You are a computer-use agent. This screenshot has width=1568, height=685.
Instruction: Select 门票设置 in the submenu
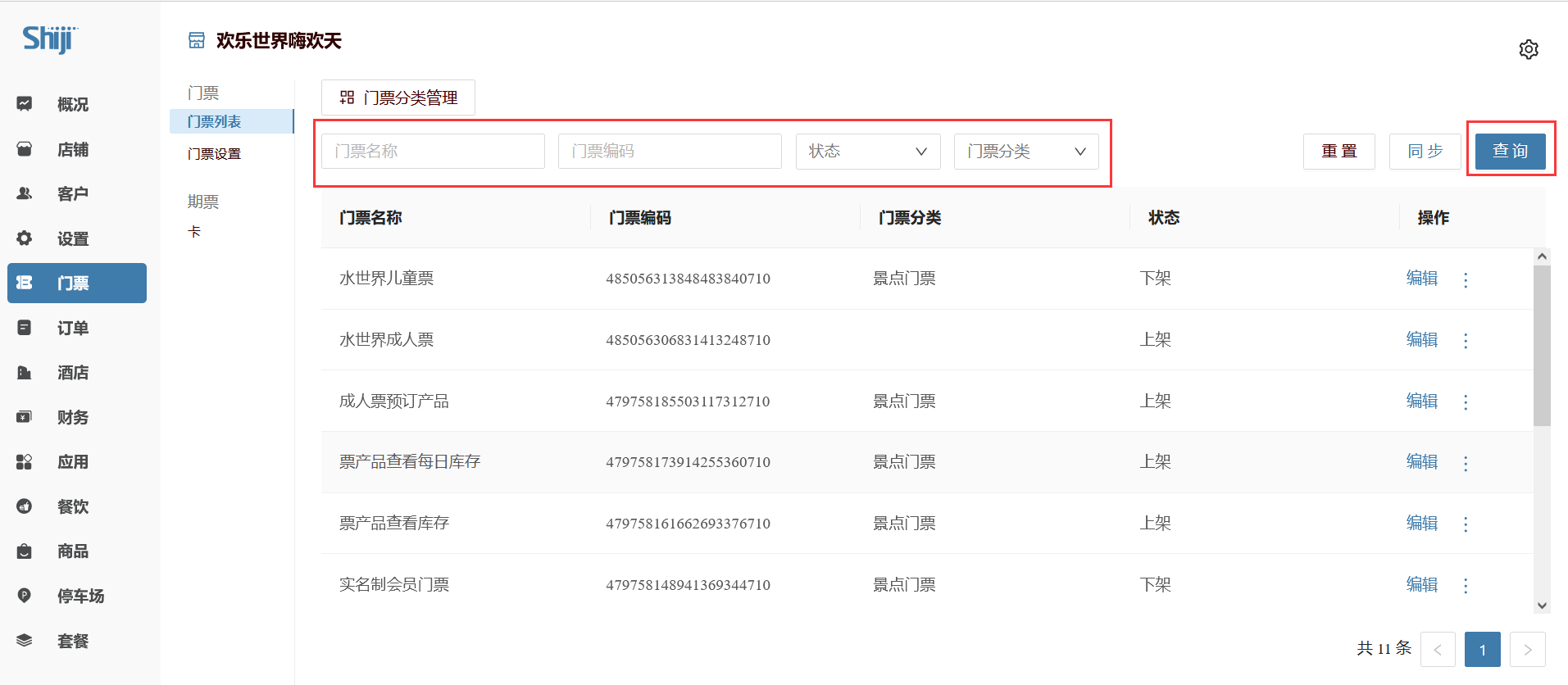click(x=214, y=153)
